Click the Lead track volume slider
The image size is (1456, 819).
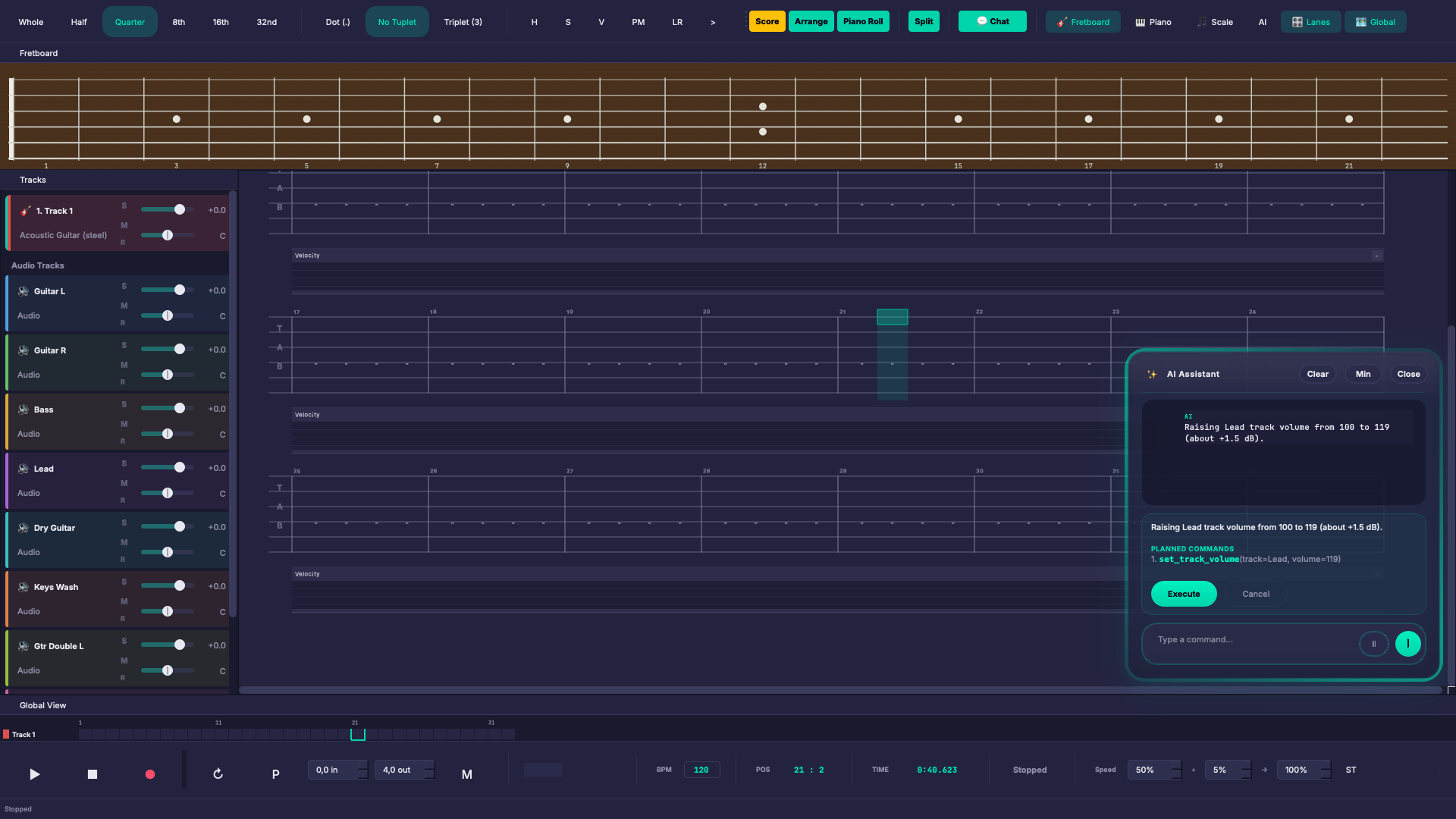point(168,467)
